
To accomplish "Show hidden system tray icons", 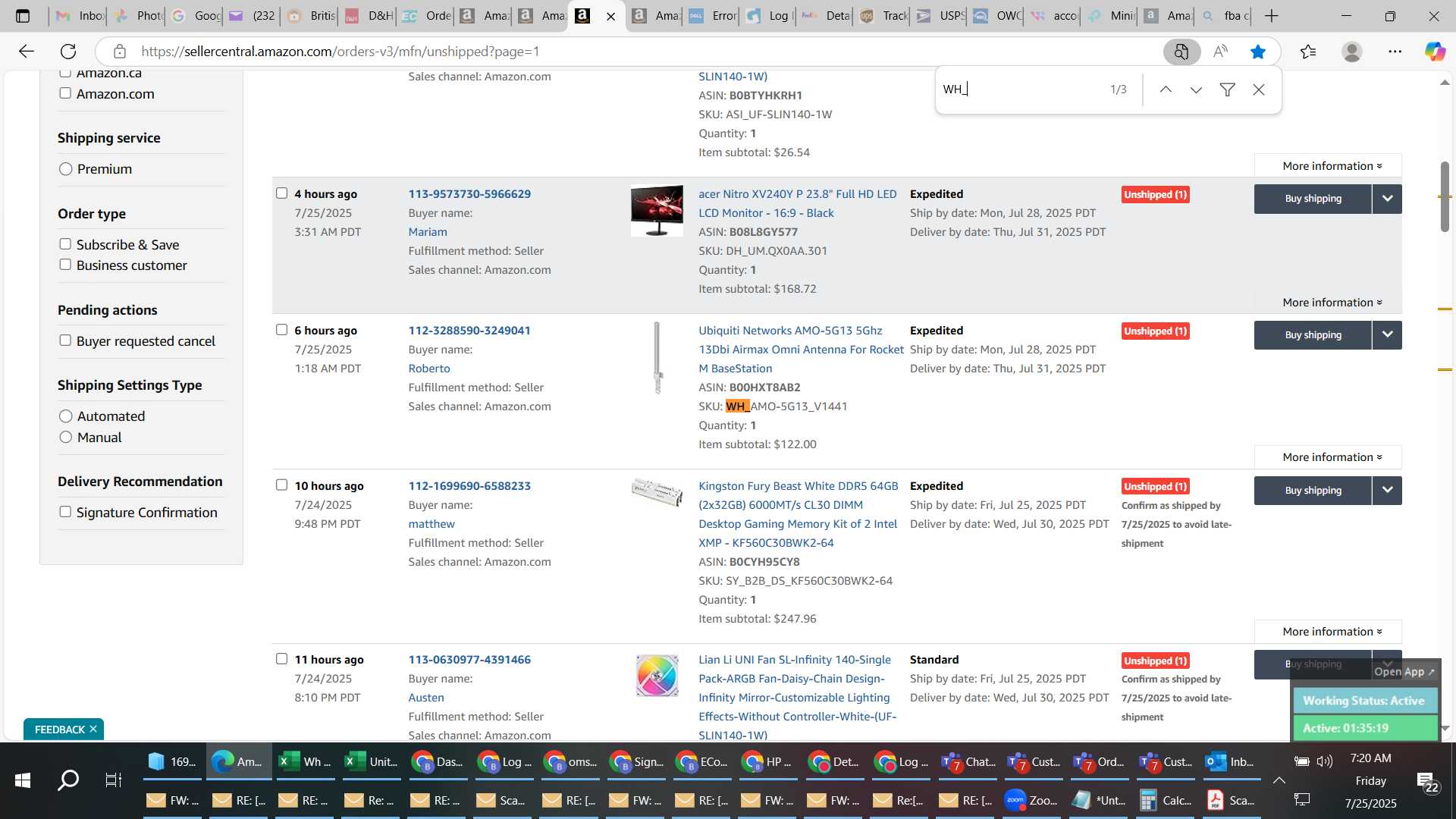I will pyautogui.click(x=1279, y=780).
